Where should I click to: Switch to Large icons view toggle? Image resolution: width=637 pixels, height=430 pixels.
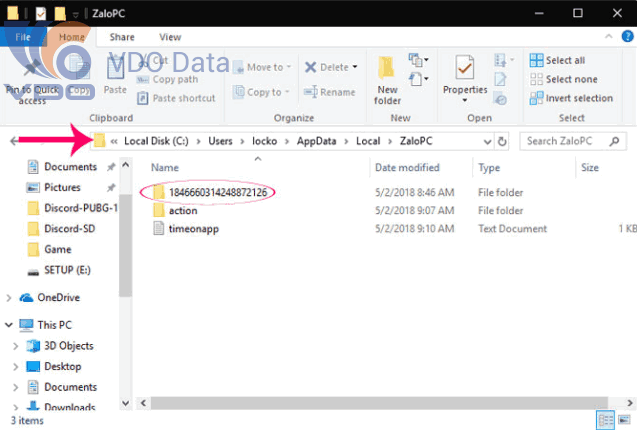point(624,419)
